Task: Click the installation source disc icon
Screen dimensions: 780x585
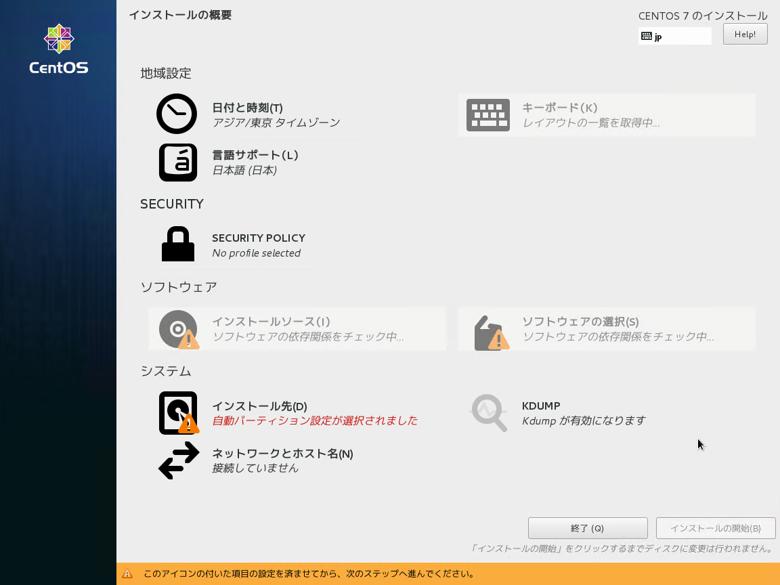Action: (x=179, y=329)
